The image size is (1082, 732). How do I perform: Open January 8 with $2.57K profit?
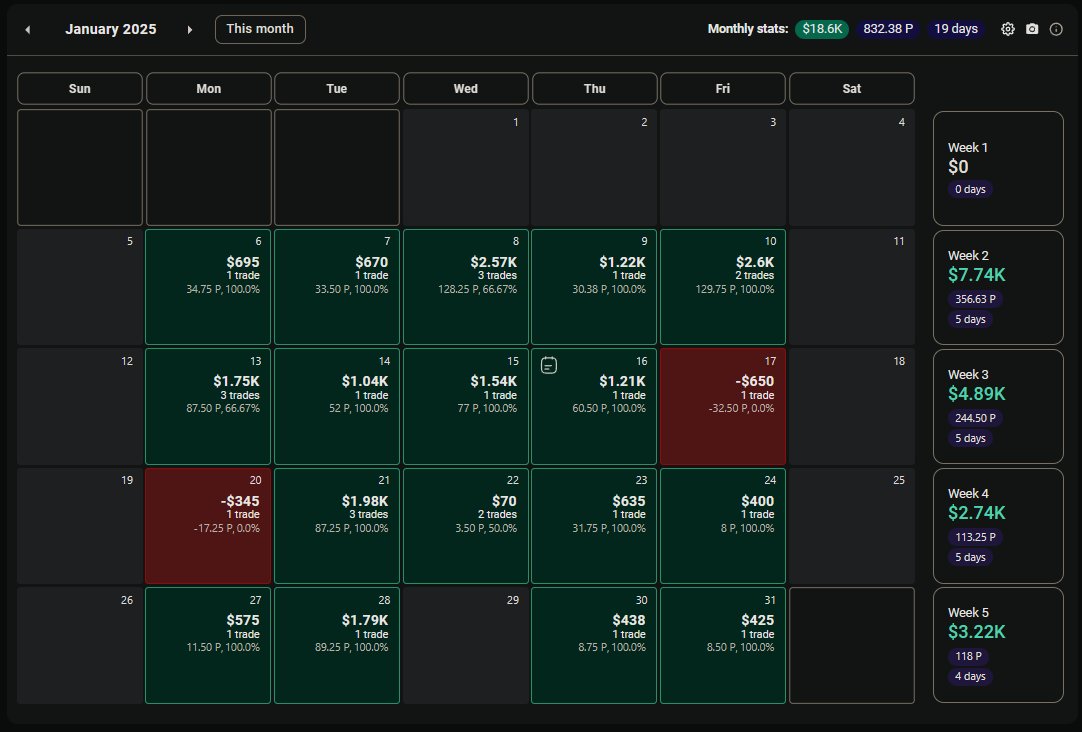[466, 287]
